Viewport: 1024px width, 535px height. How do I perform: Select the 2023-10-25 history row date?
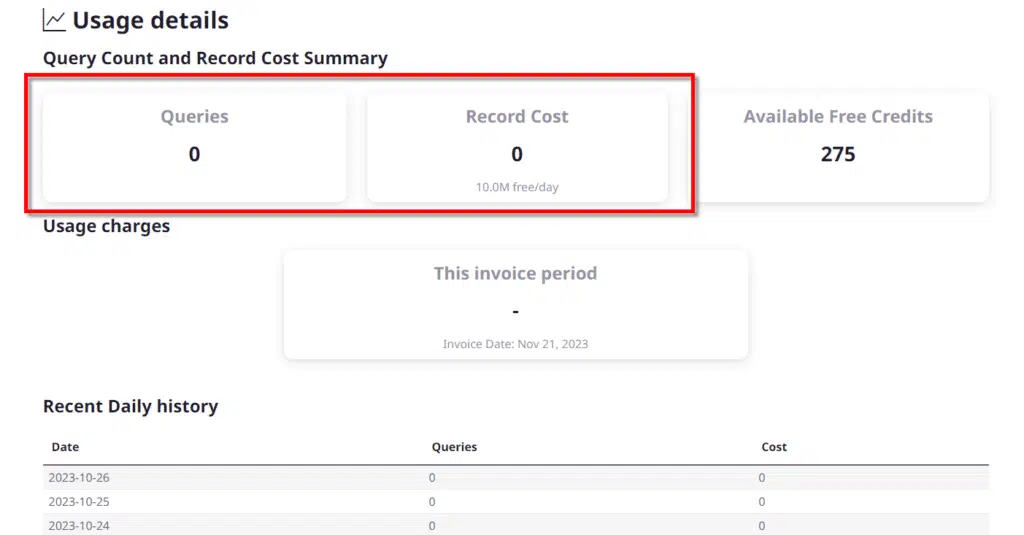coord(79,502)
